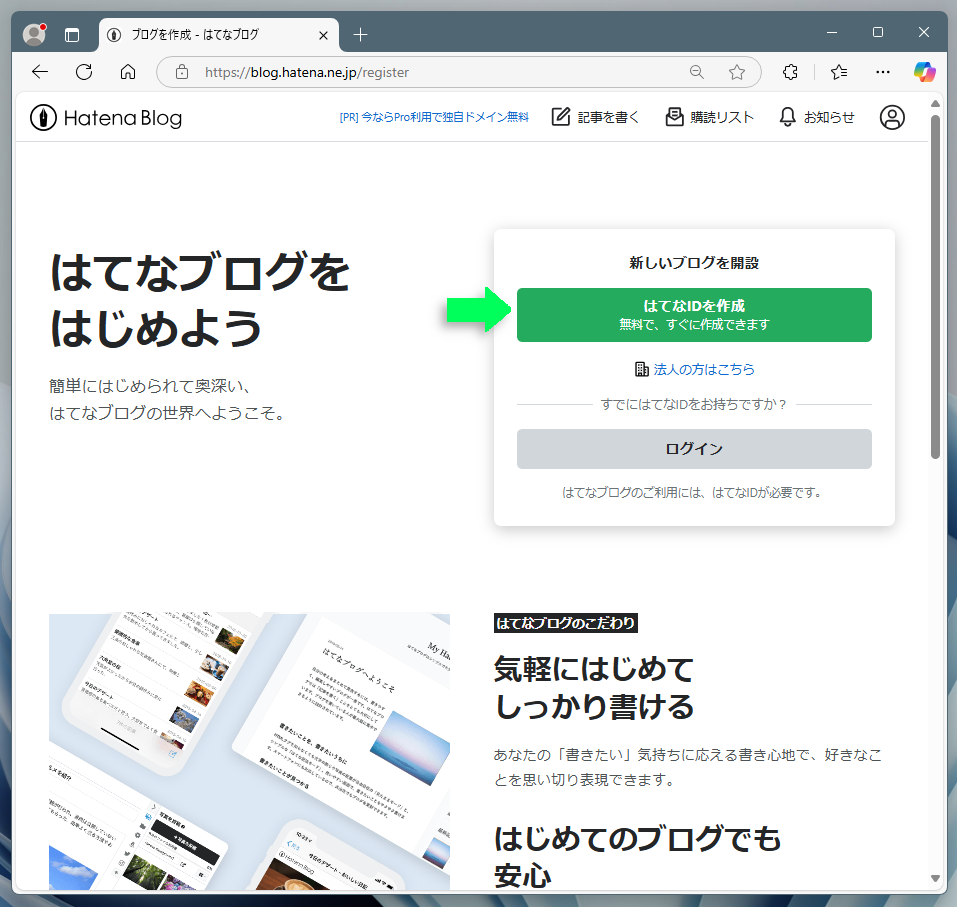Click the ログイン button

click(694, 449)
